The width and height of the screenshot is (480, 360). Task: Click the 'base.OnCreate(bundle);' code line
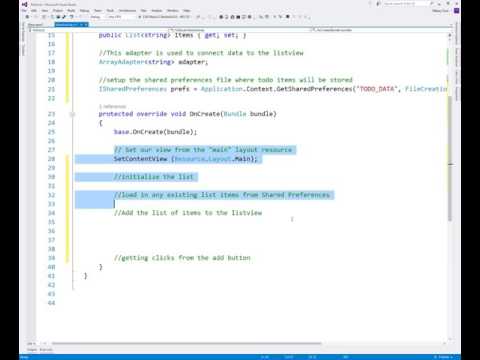[155, 132]
